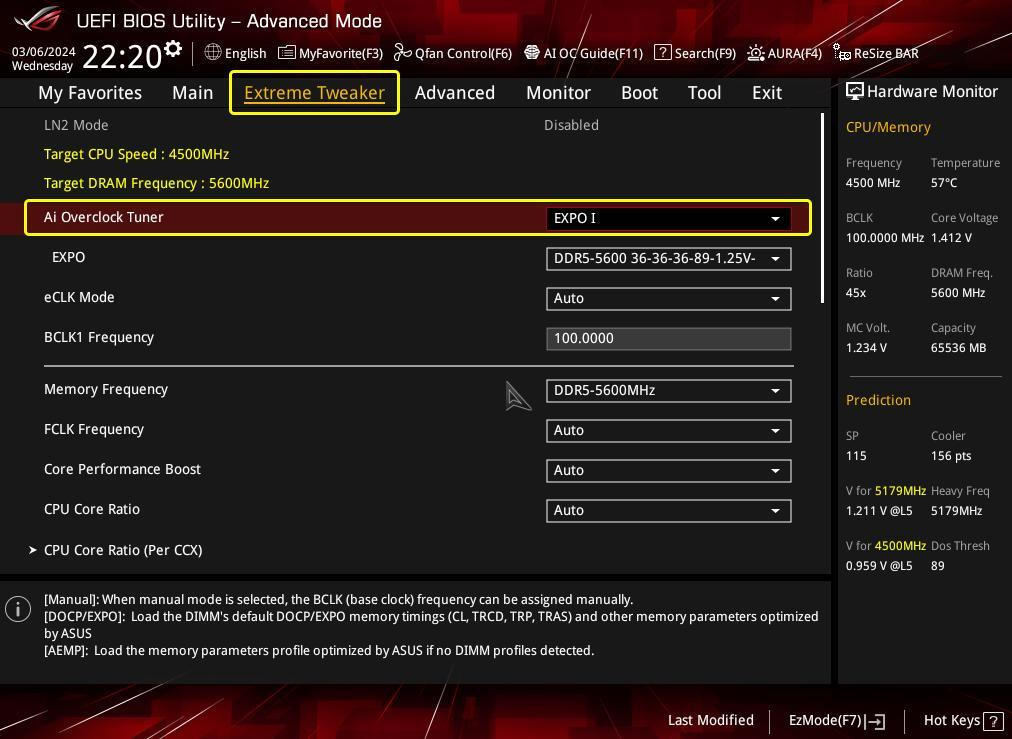The image size is (1012, 739).
Task: Open the Ai Overclock Tuner dropdown
Action: point(668,218)
